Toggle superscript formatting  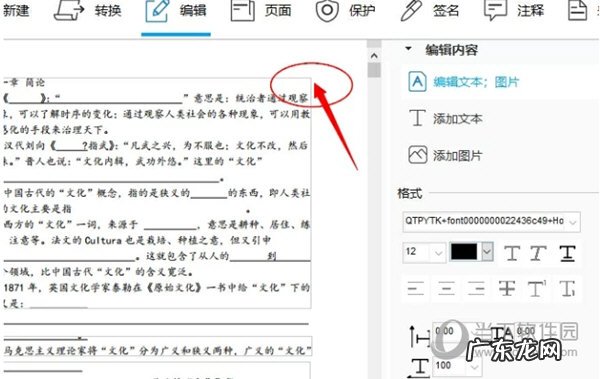coord(536,288)
